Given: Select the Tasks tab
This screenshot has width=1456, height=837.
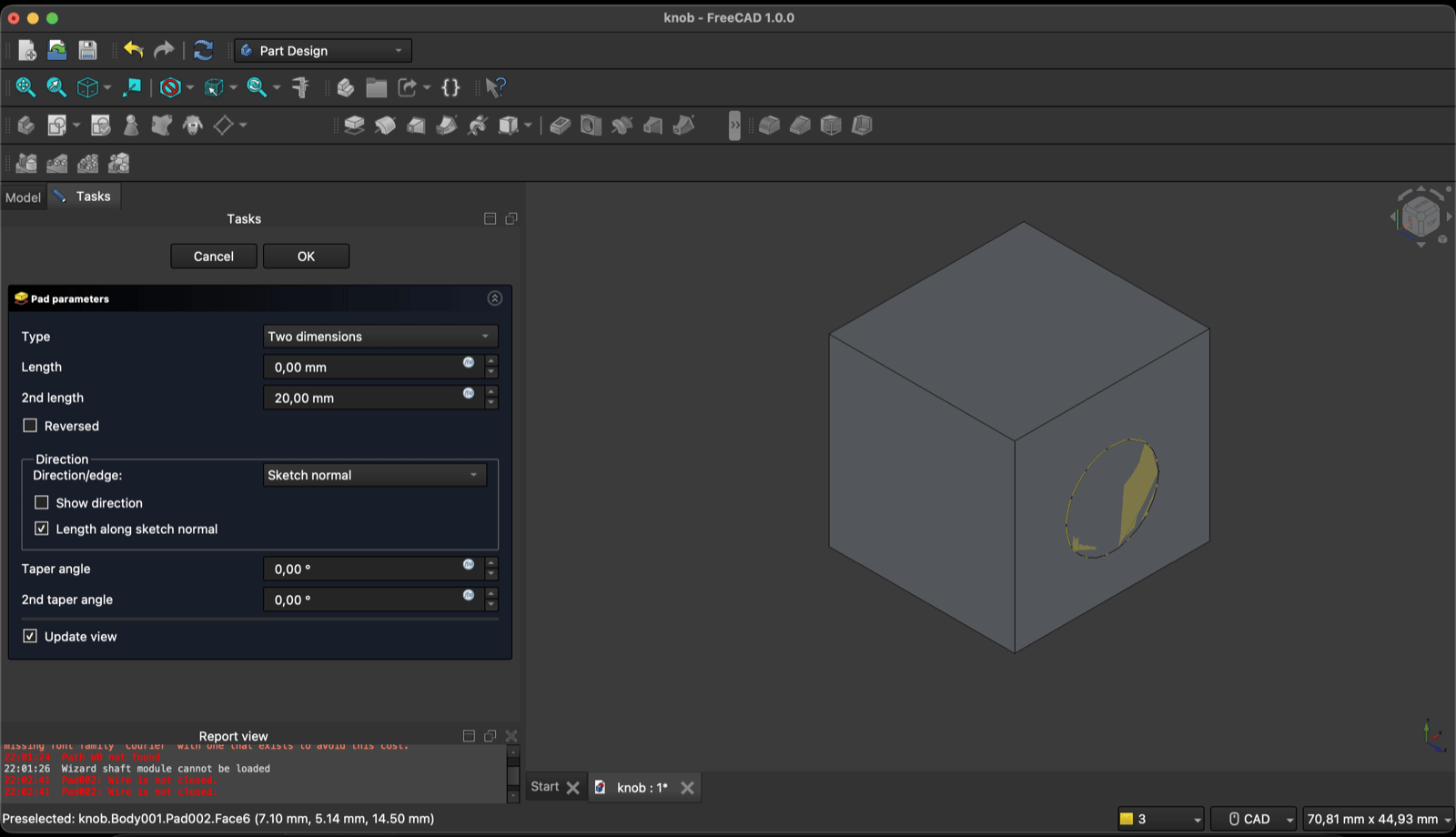Looking at the screenshot, I should point(85,197).
